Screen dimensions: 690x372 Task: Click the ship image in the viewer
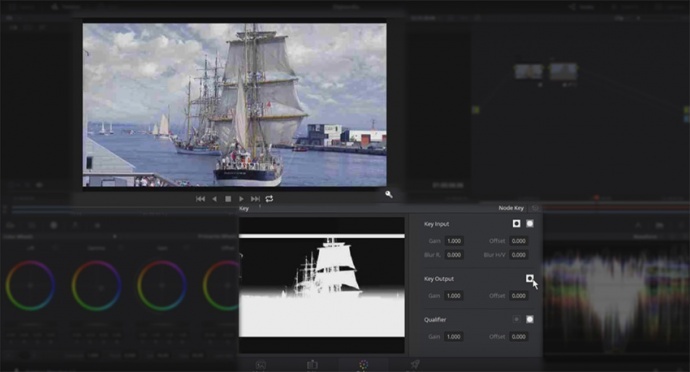[x=235, y=105]
